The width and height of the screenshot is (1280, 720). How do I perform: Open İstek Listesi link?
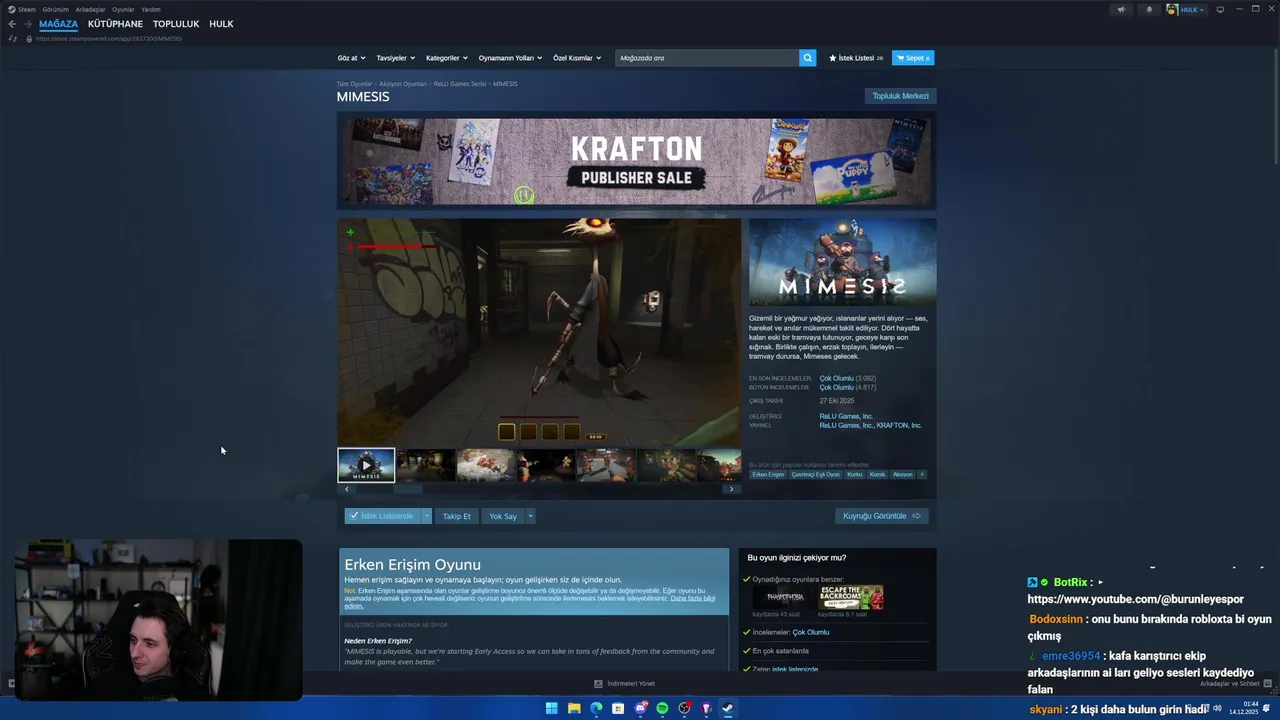(x=856, y=58)
